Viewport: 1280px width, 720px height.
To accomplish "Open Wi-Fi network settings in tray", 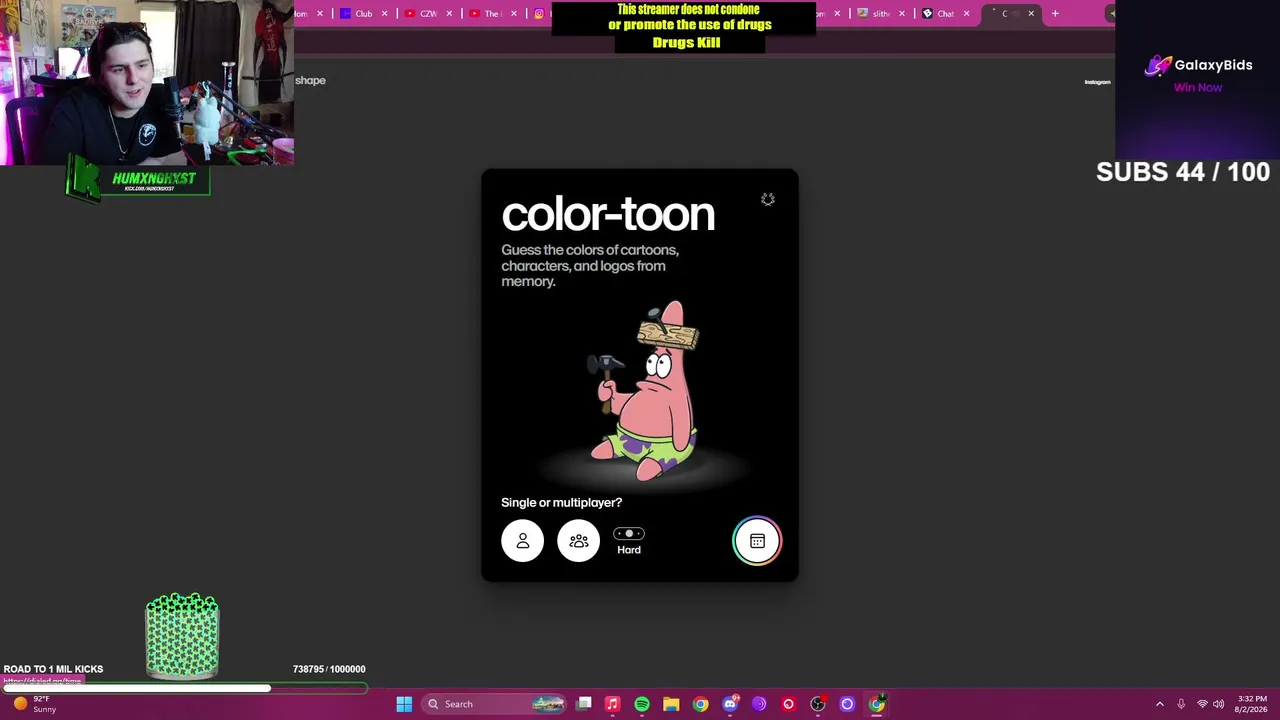I will (x=1202, y=704).
